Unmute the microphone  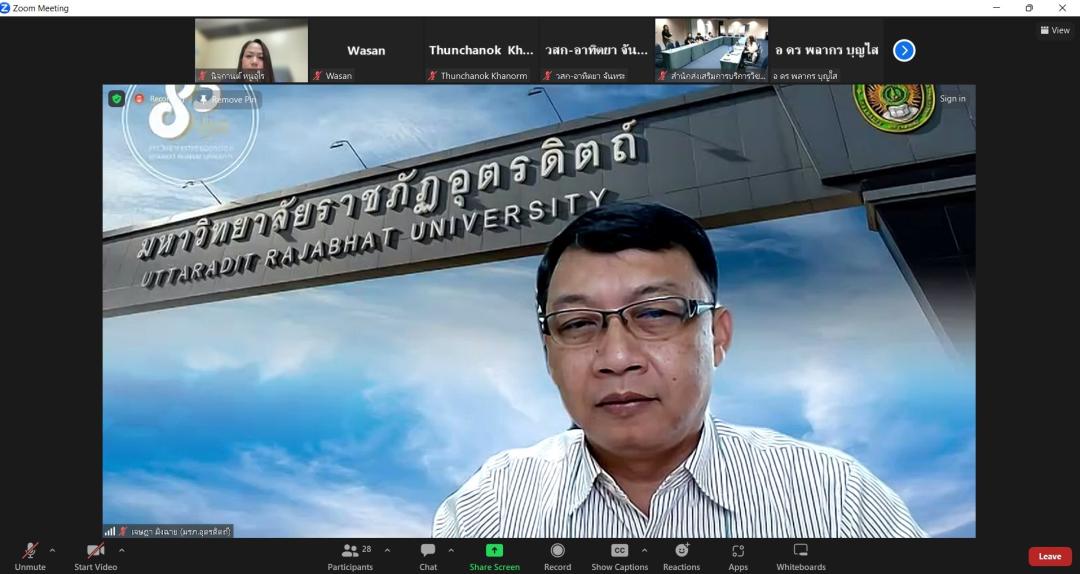[30, 555]
